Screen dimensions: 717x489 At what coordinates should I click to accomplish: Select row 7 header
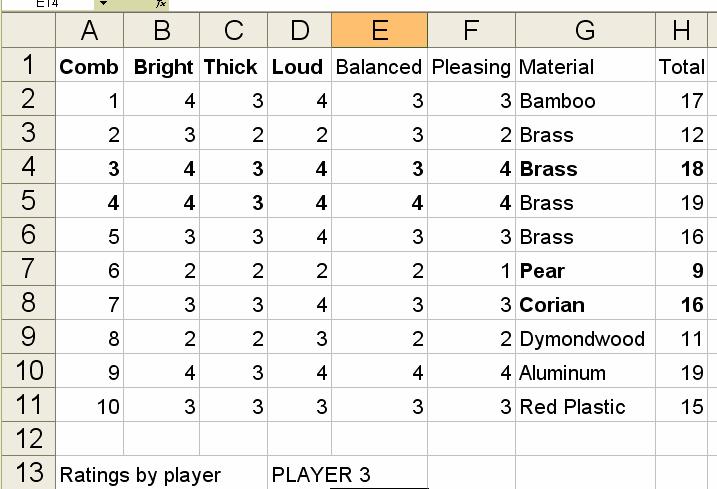(27, 270)
